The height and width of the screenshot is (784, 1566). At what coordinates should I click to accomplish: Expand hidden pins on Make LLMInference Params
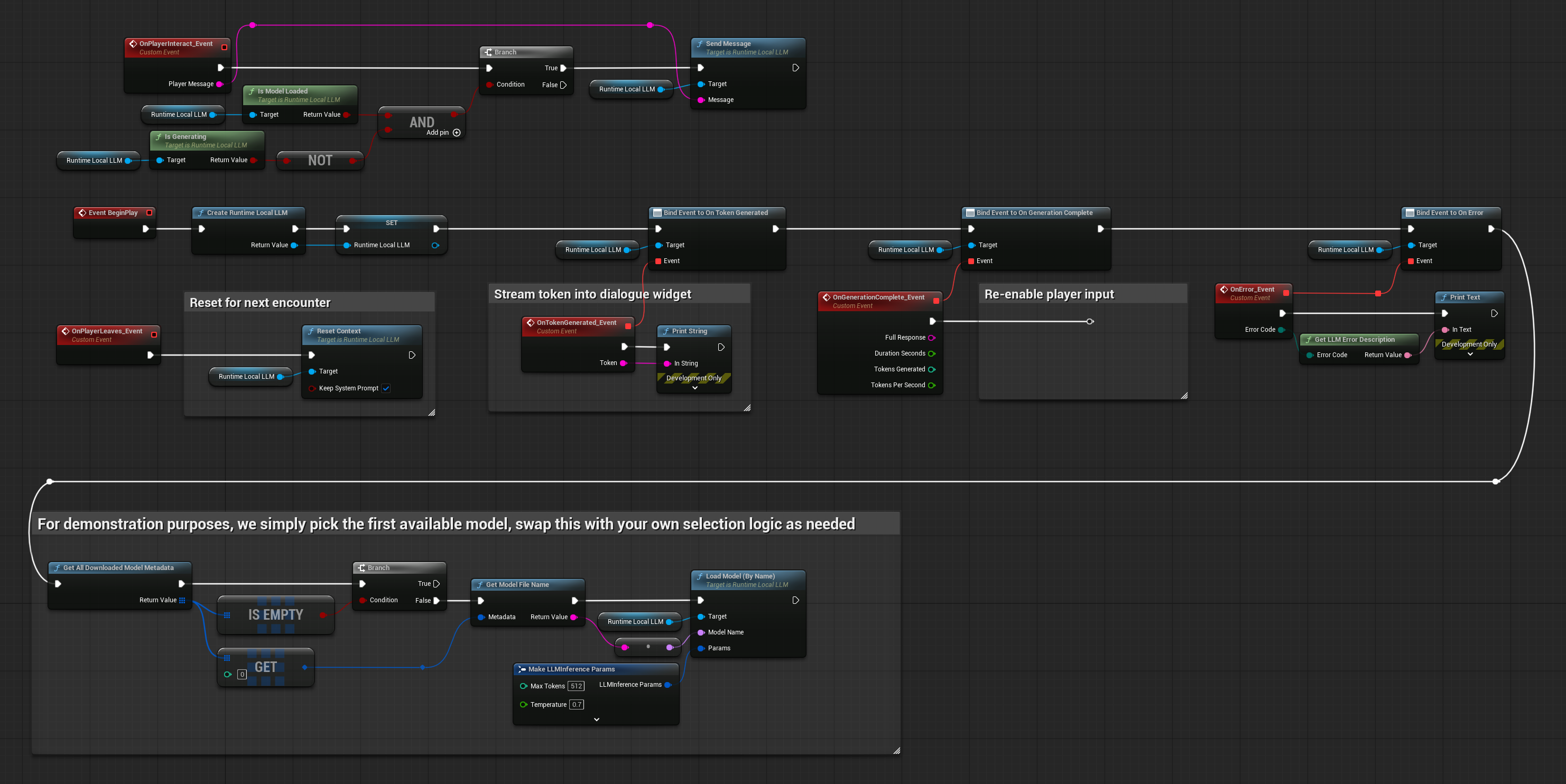(x=596, y=720)
